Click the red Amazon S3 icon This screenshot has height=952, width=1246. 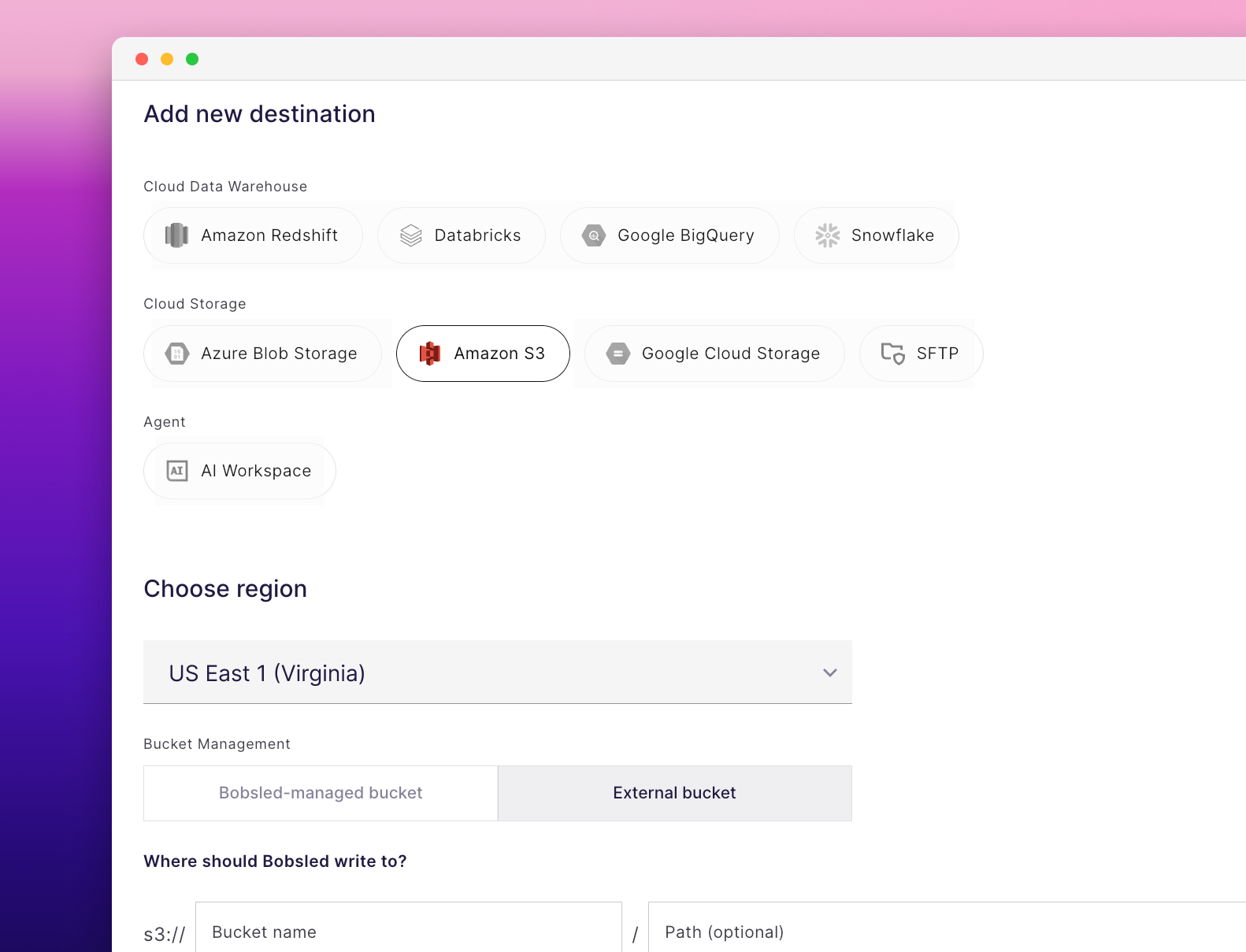coord(430,354)
